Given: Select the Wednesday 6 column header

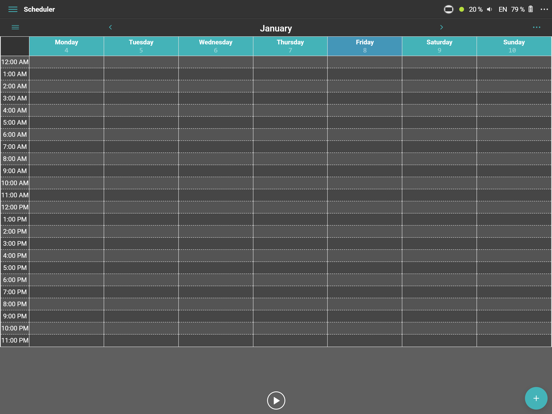Looking at the screenshot, I should click(x=216, y=46).
